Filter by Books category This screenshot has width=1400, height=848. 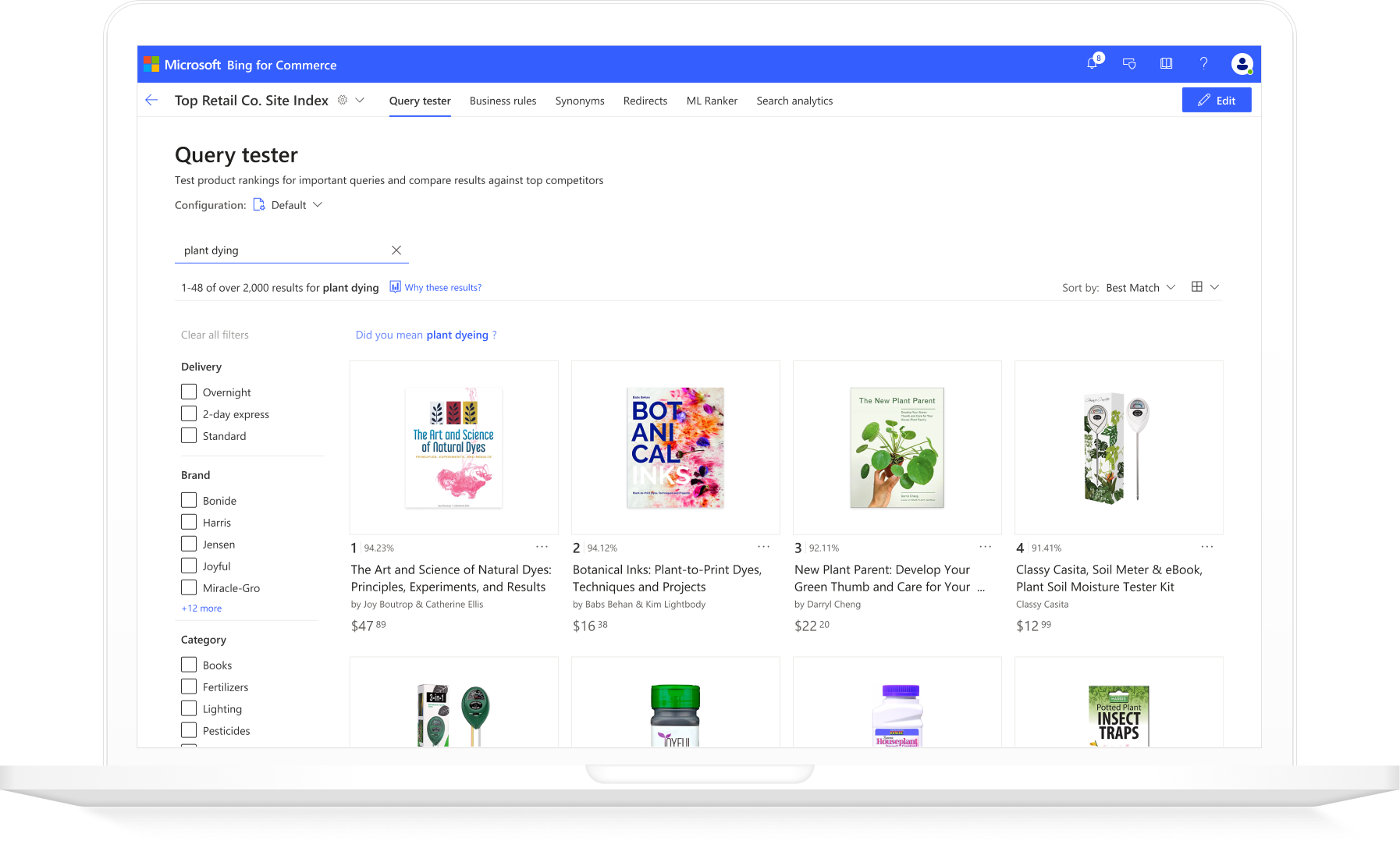(x=189, y=665)
